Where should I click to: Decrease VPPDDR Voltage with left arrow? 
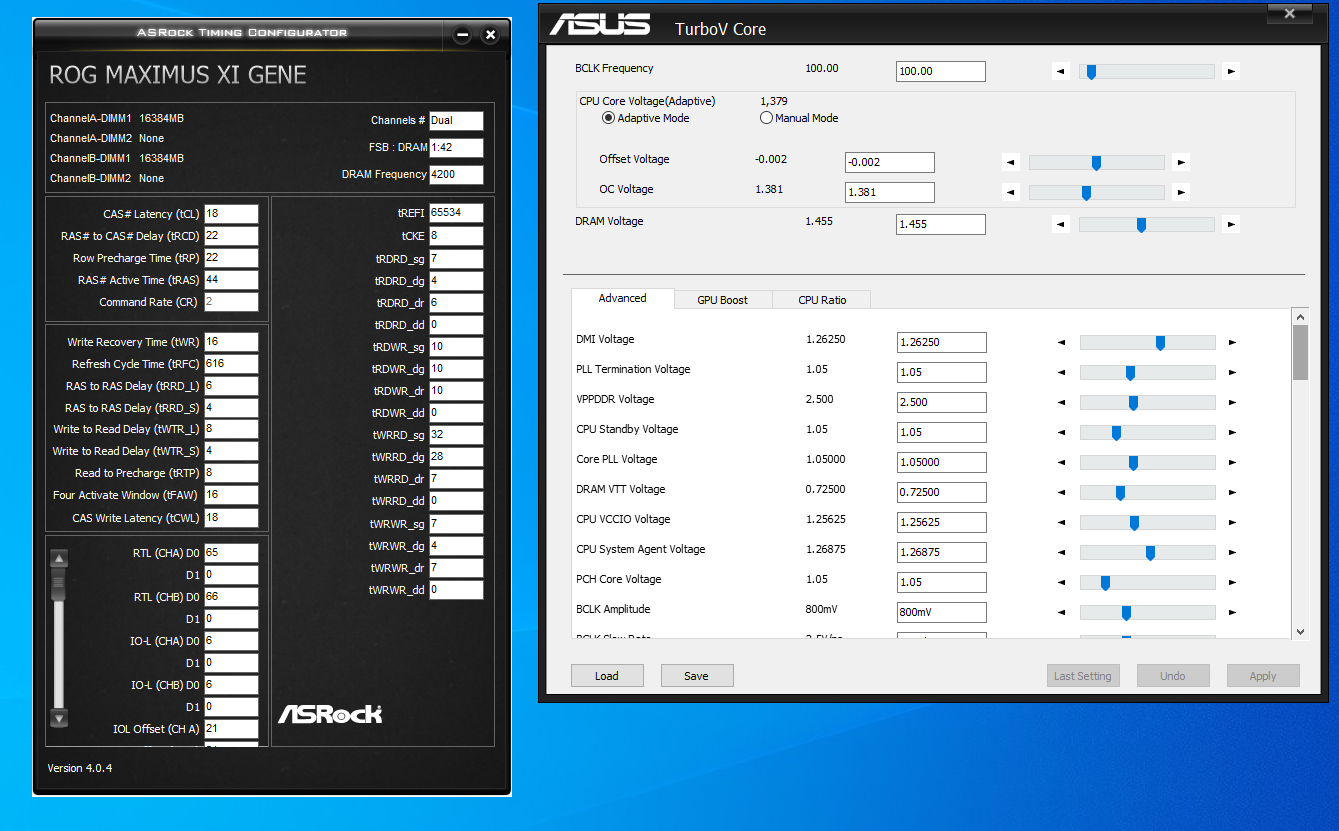[x=1062, y=402]
